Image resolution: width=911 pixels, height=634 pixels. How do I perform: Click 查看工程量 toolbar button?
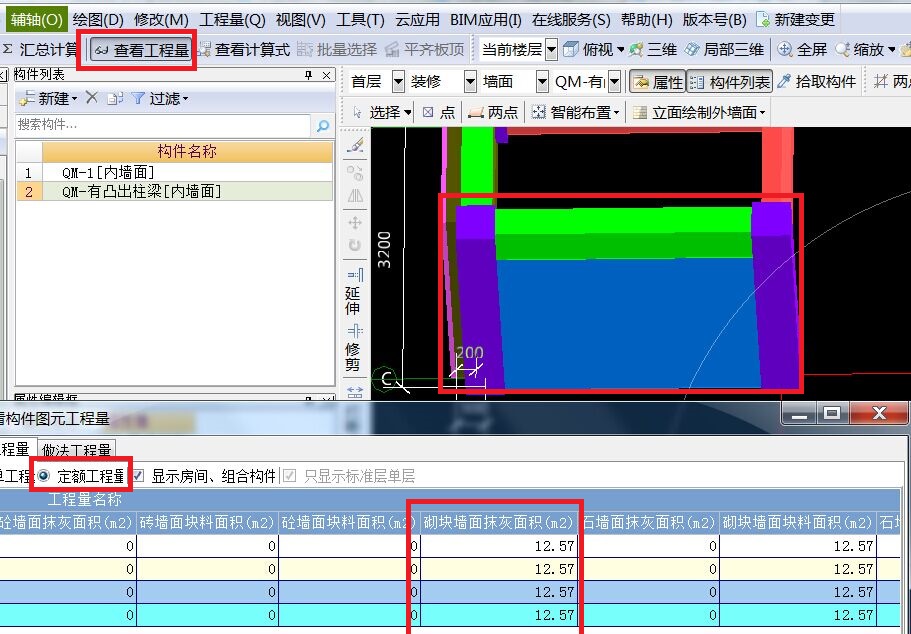[141, 50]
